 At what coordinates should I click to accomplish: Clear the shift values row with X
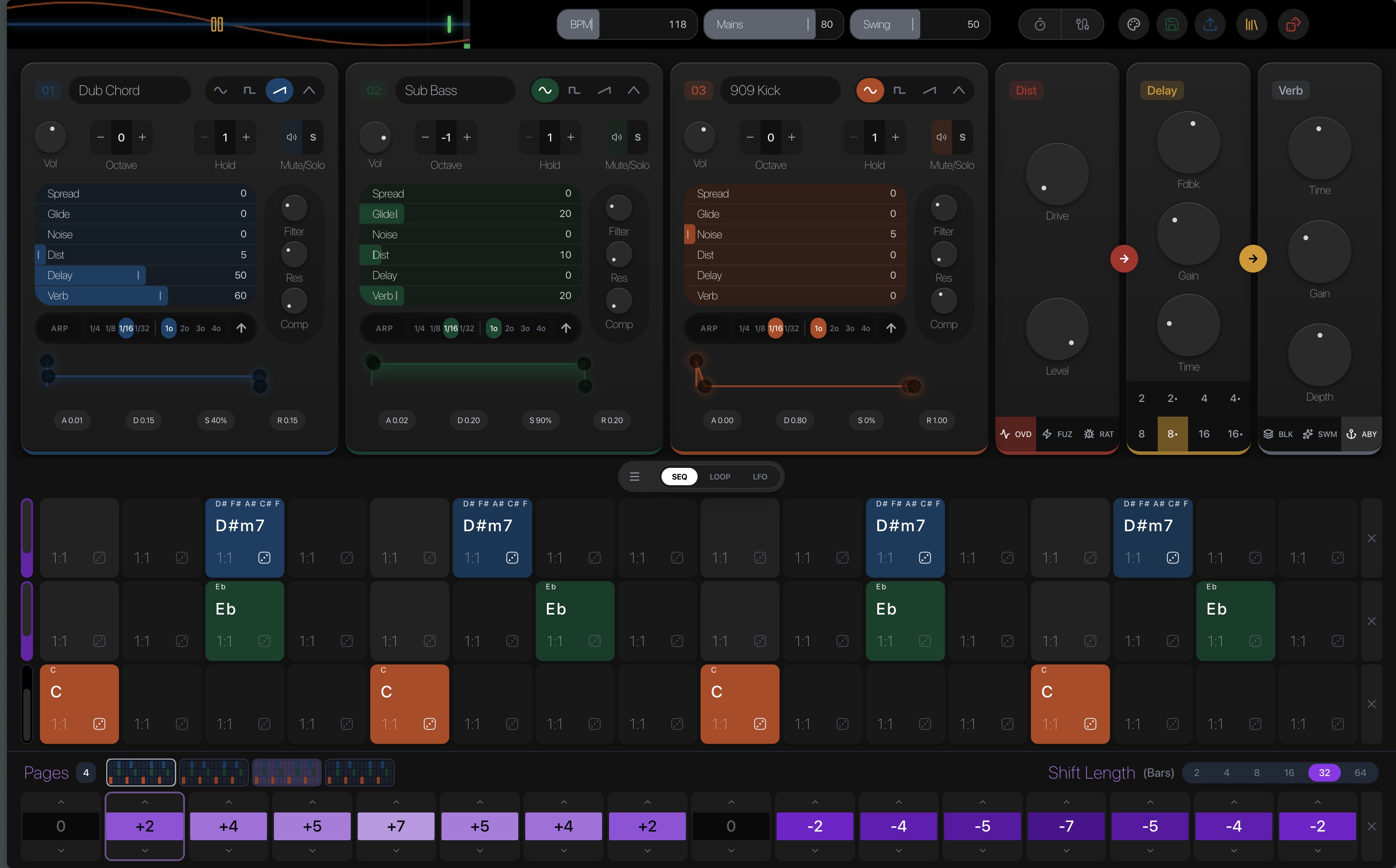pyautogui.click(x=1371, y=826)
